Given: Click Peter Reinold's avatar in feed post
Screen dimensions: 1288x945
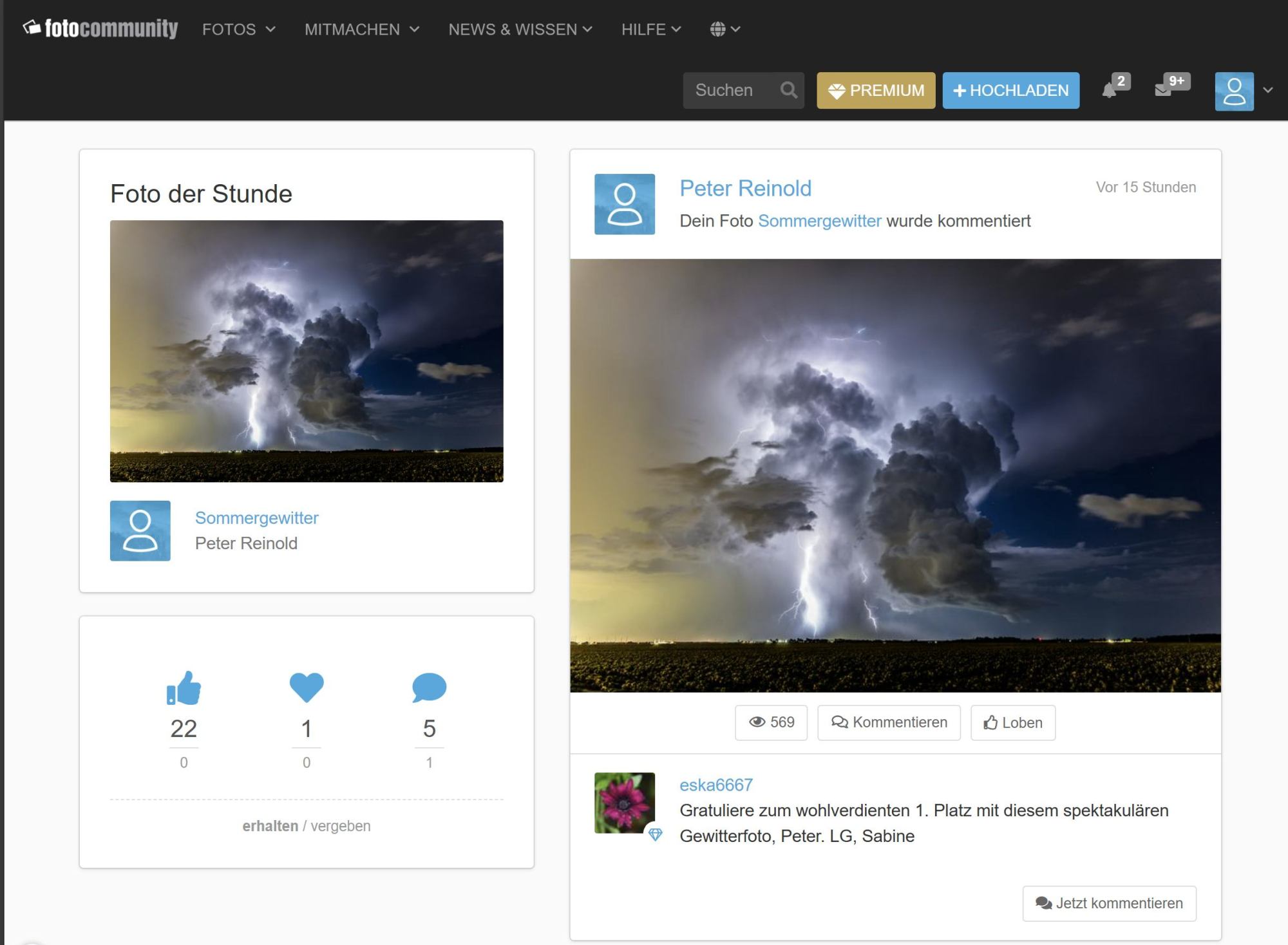Looking at the screenshot, I should [624, 204].
